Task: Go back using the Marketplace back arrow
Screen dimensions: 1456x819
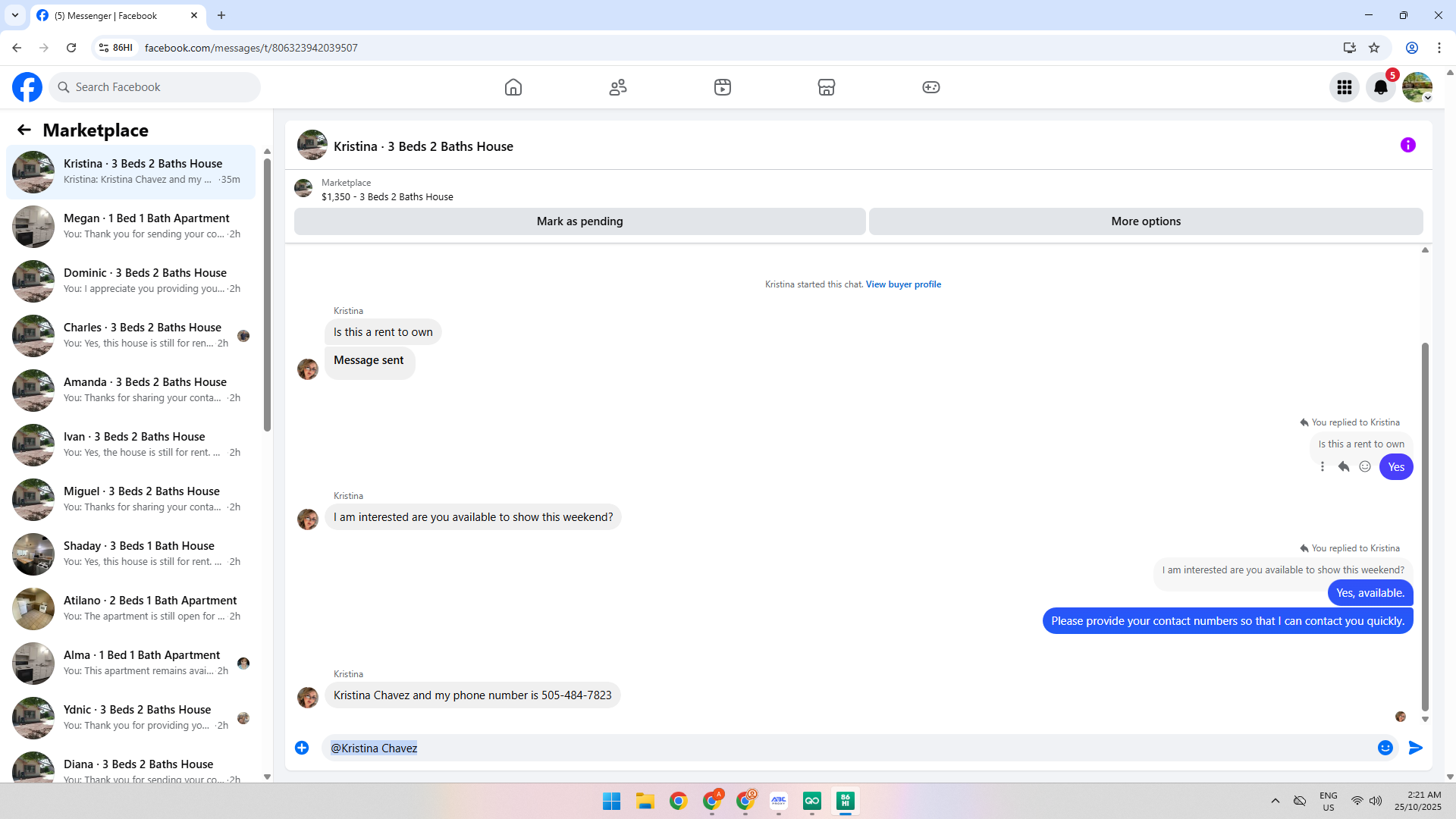Action: pos(24,130)
